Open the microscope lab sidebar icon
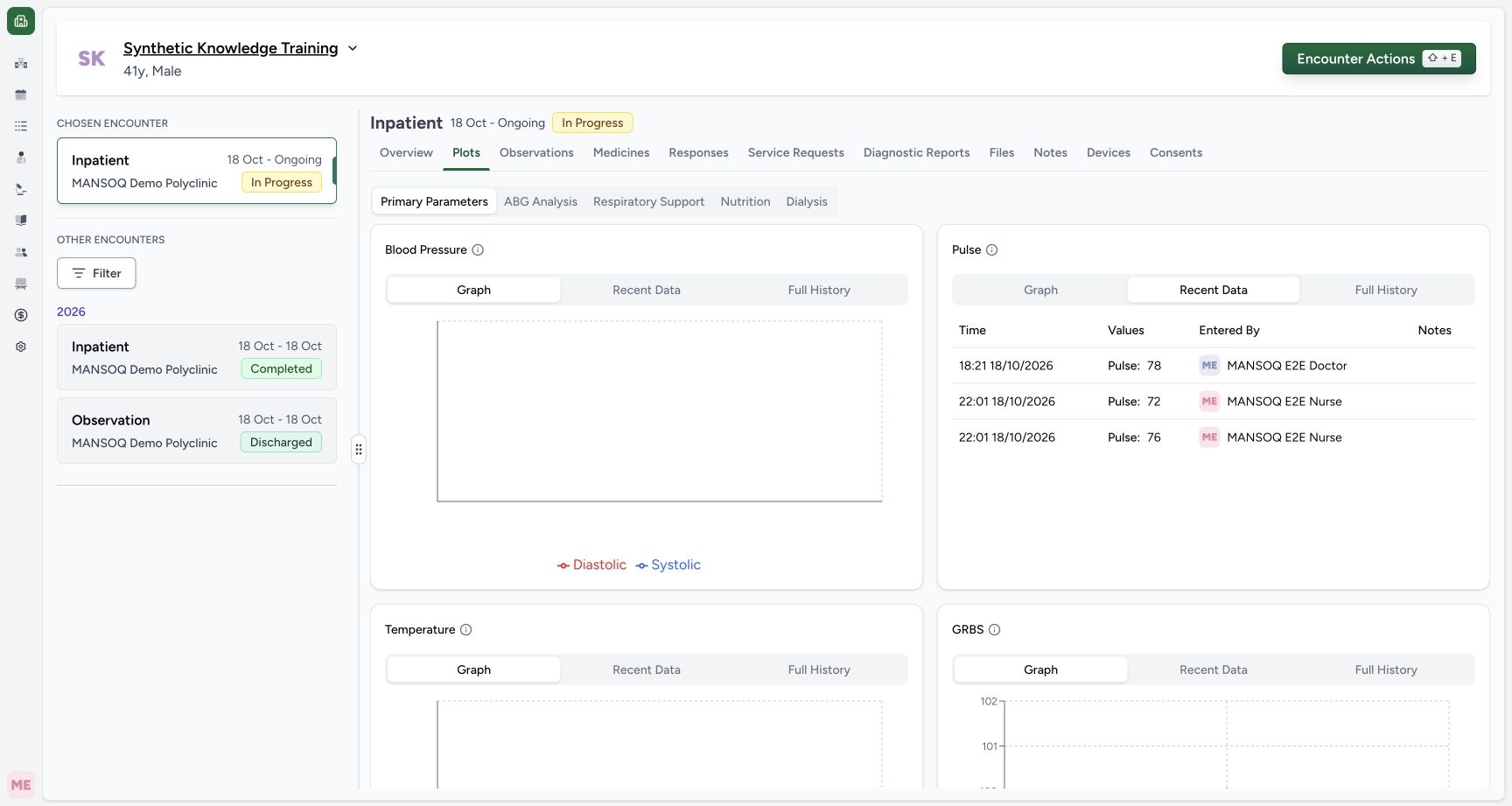 click(21, 189)
